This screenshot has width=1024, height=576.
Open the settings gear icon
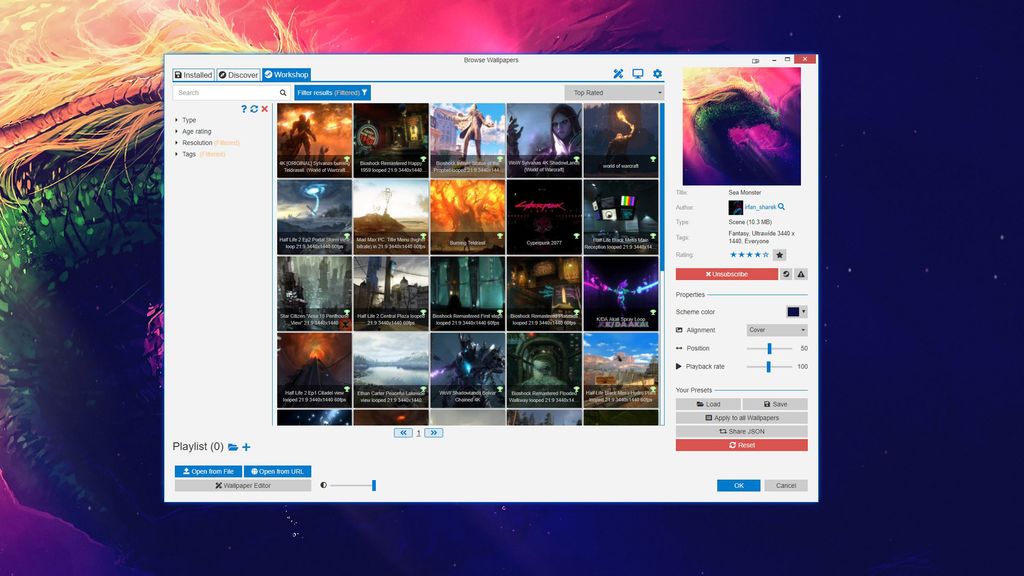tap(657, 74)
